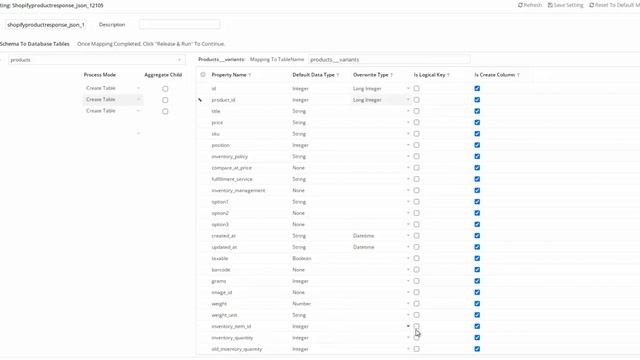Click the Refresh icon in top toolbar
640x360 pixels.
(520, 5)
